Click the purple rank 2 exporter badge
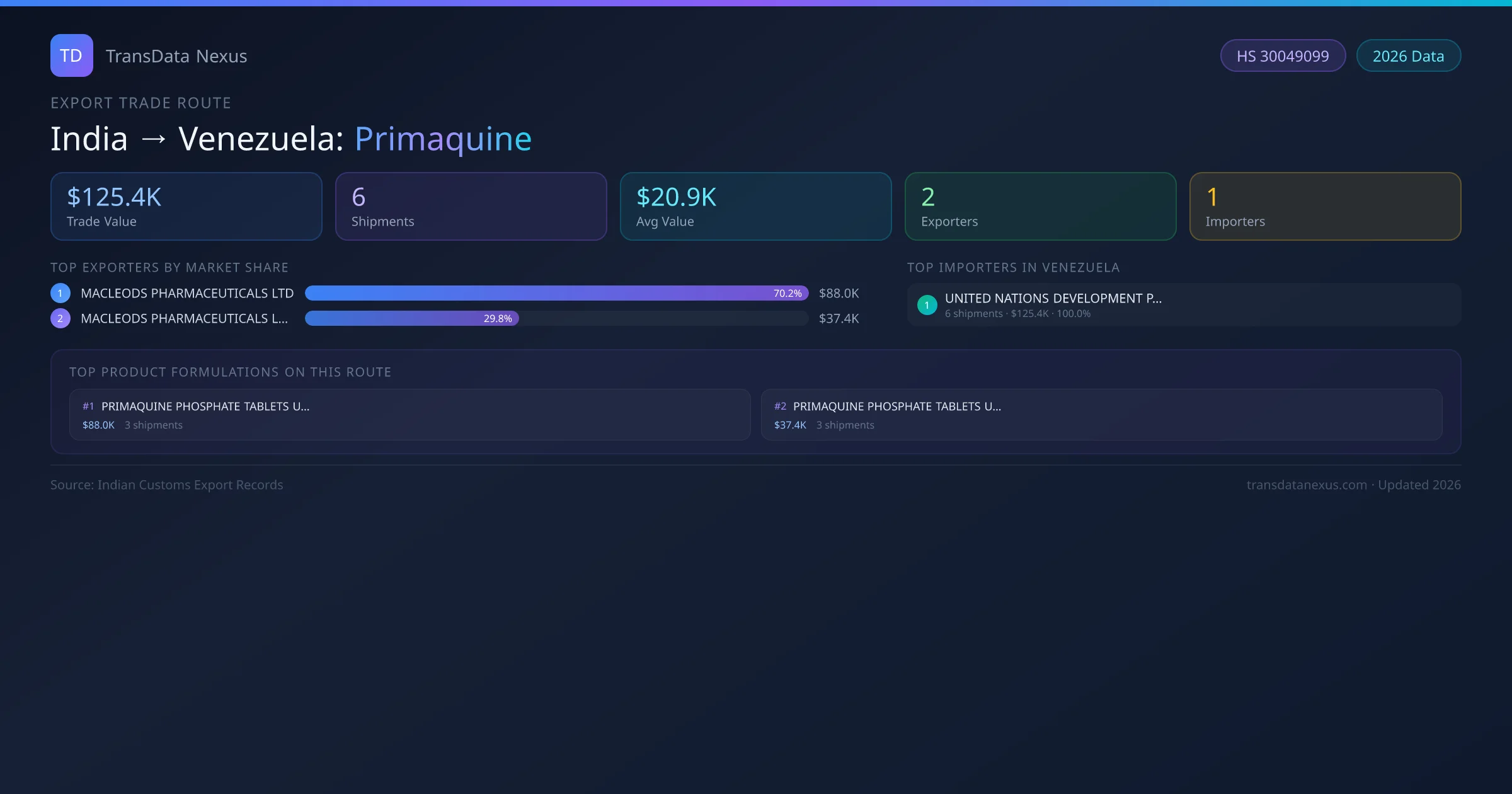Screen dimensions: 1512x794 (x=60, y=318)
